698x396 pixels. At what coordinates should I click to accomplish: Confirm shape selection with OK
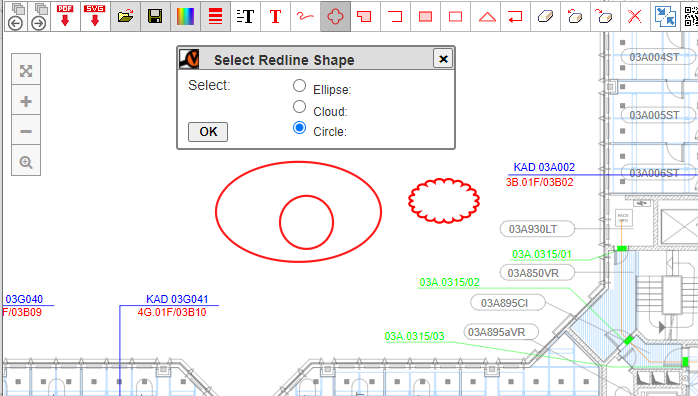208,132
